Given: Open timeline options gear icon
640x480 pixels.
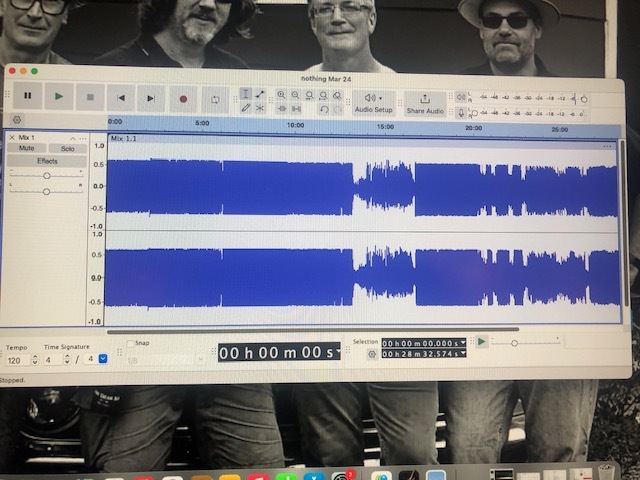Looking at the screenshot, I should point(17,120).
